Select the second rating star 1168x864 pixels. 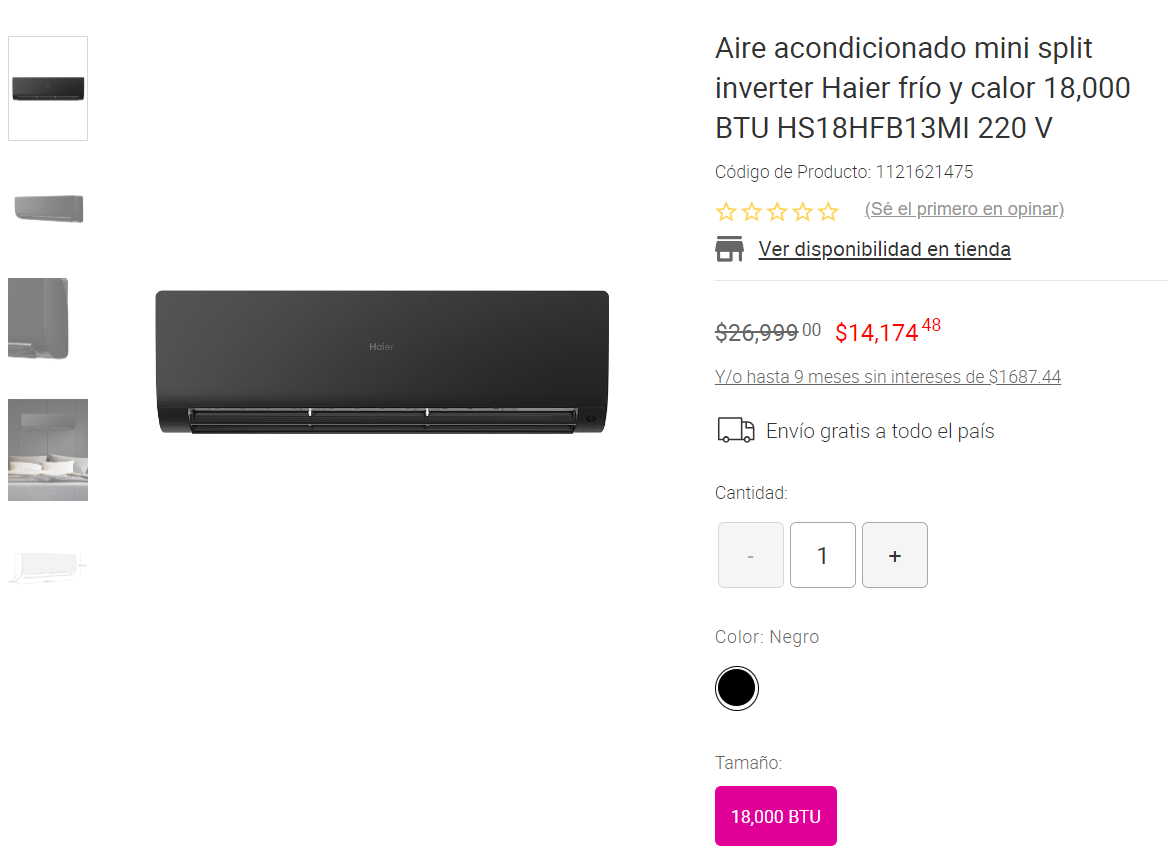pos(752,212)
